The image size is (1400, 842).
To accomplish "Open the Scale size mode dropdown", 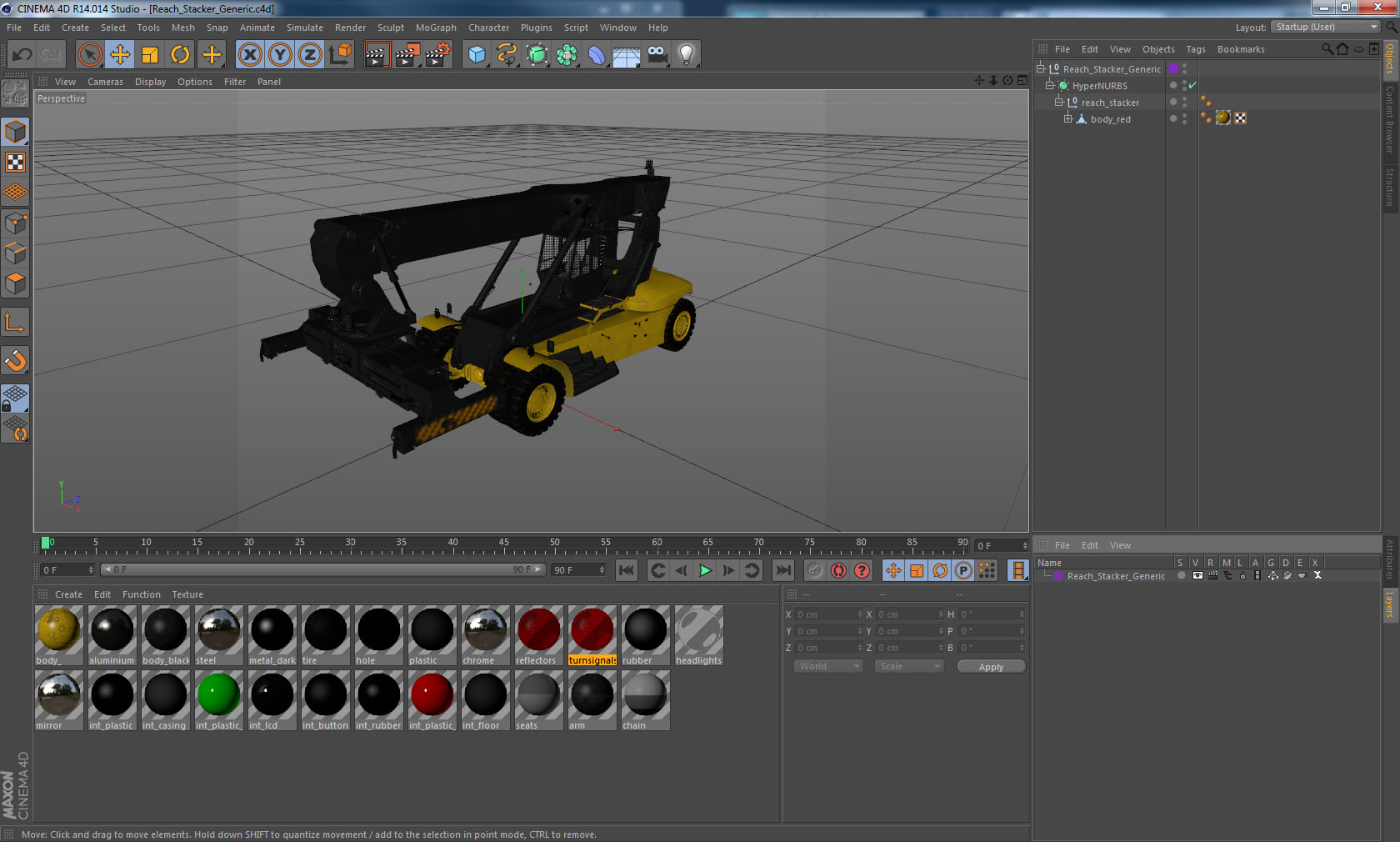I will pyautogui.click(x=909, y=666).
